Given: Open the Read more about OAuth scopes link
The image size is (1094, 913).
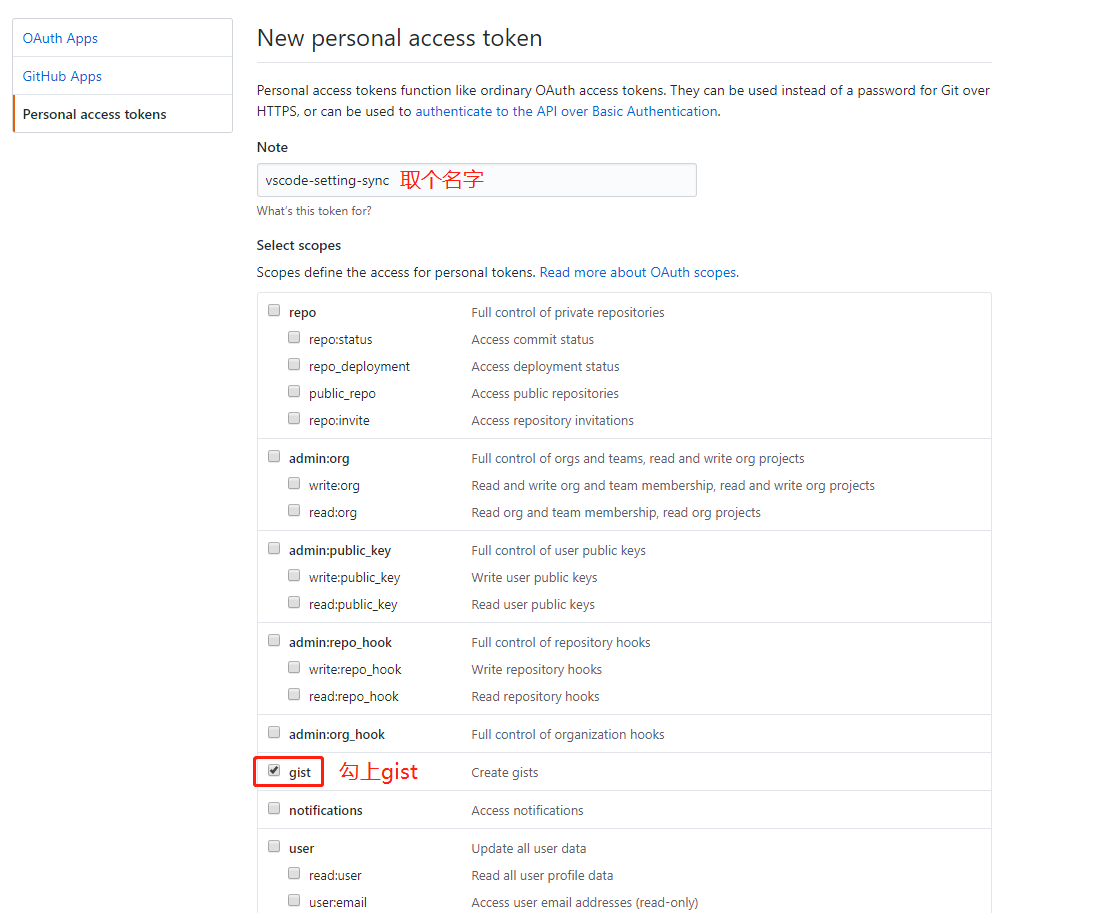Looking at the screenshot, I should 639,273.
